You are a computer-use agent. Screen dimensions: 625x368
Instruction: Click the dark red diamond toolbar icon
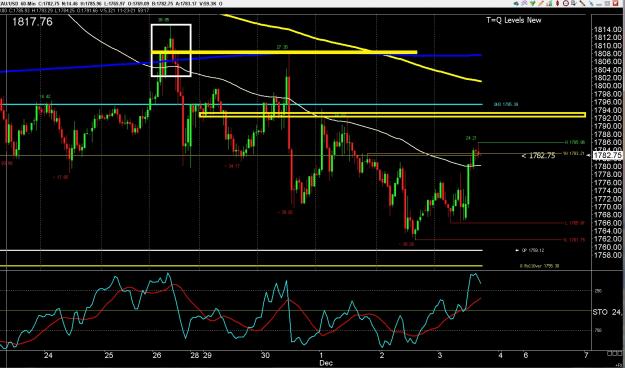click(557, 3)
